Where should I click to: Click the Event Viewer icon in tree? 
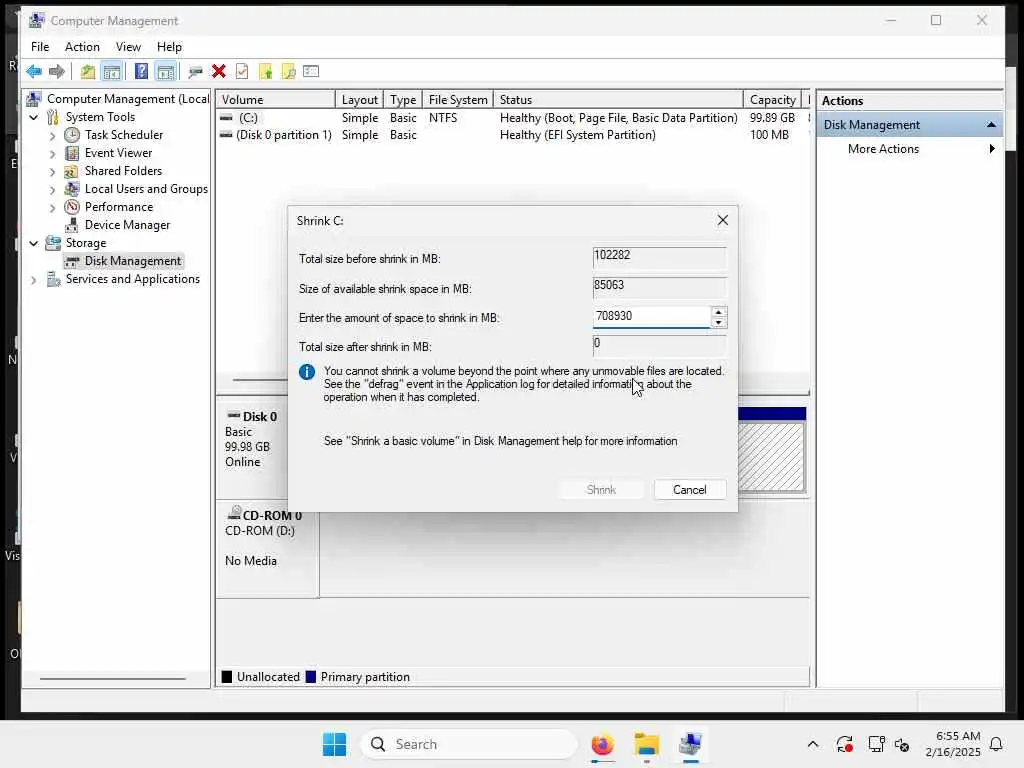[72, 153]
